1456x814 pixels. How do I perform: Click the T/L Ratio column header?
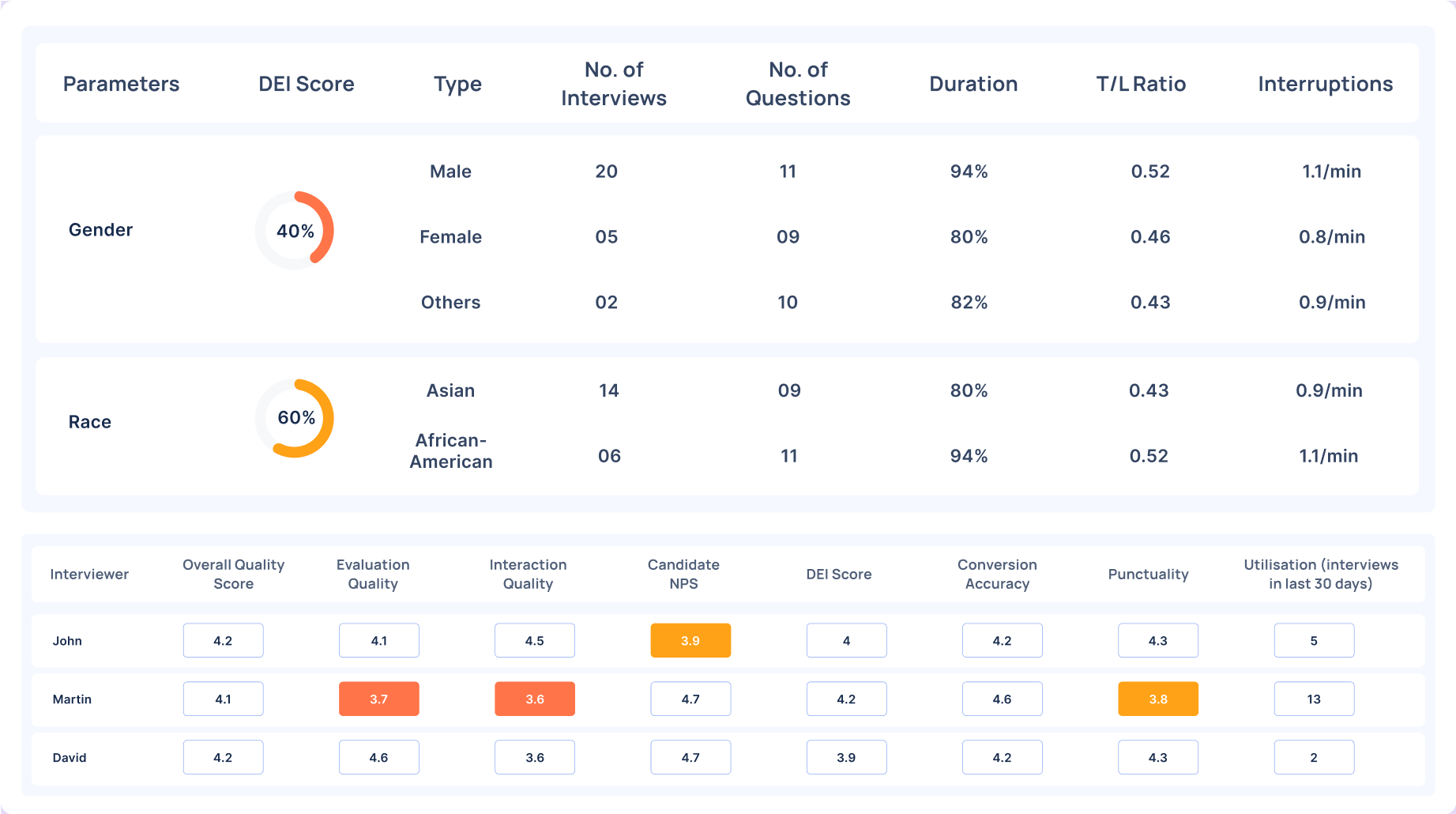point(1140,84)
